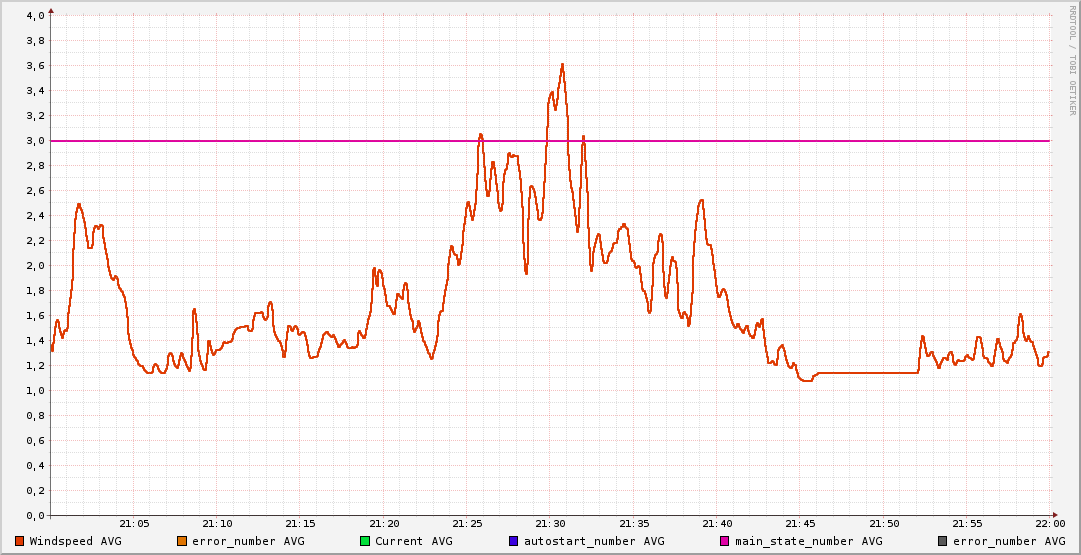Click the 21:05 time axis label
The height and width of the screenshot is (555, 1081).
click(x=134, y=523)
